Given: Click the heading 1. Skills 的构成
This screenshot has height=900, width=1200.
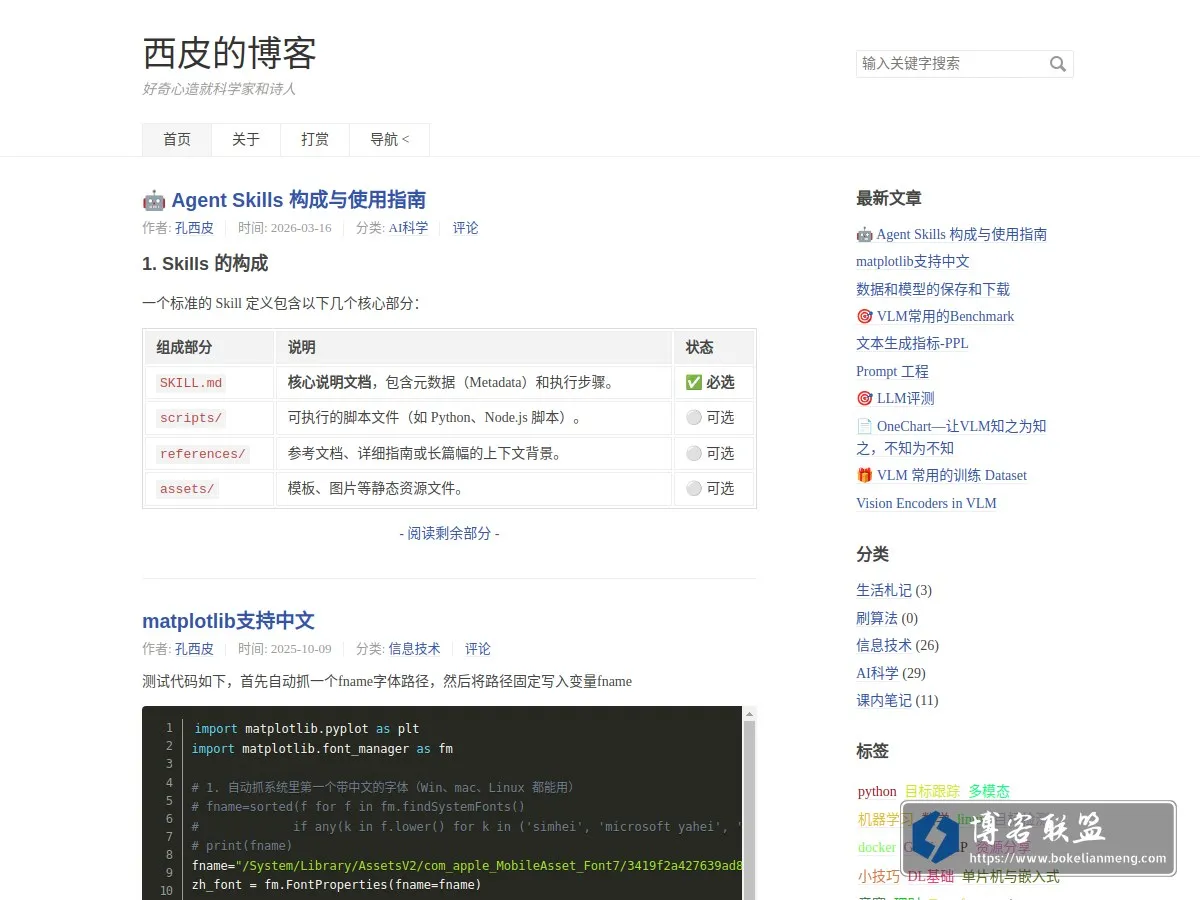Looking at the screenshot, I should click(x=205, y=264).
